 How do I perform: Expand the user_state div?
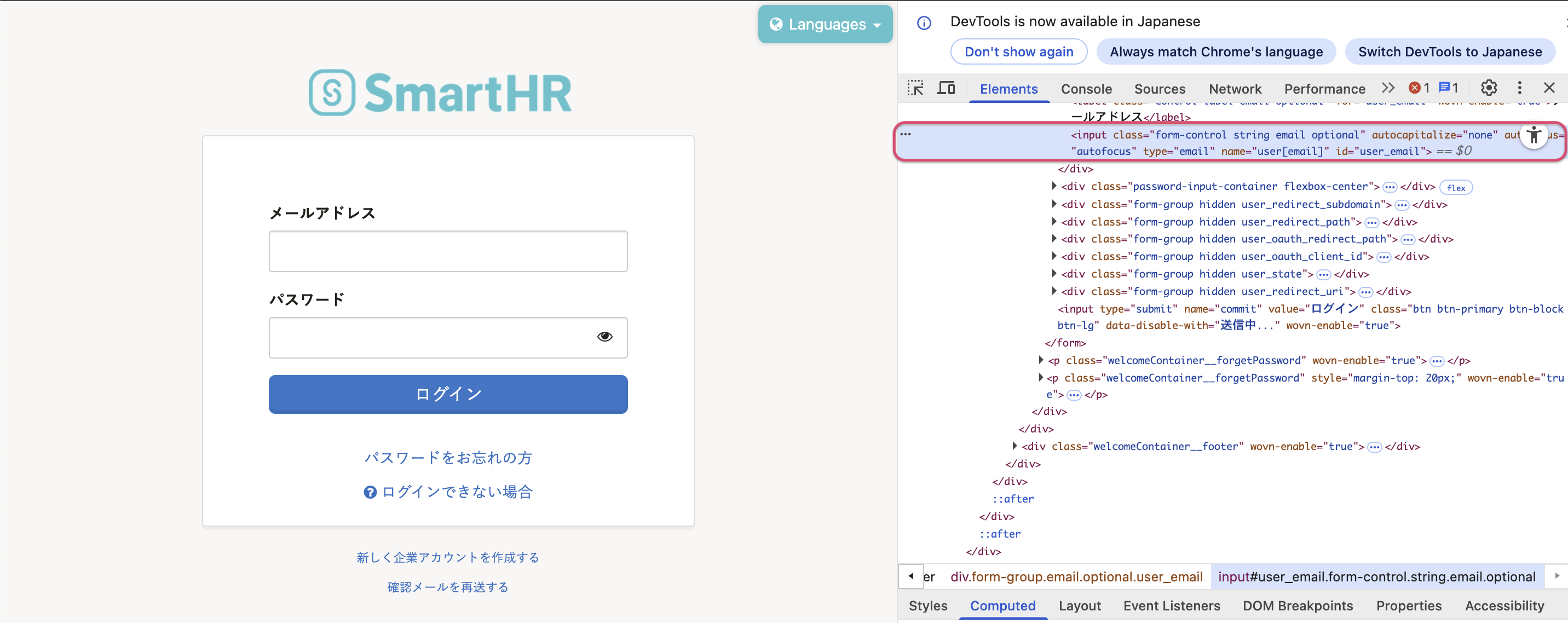click(x=1054, y=274)
